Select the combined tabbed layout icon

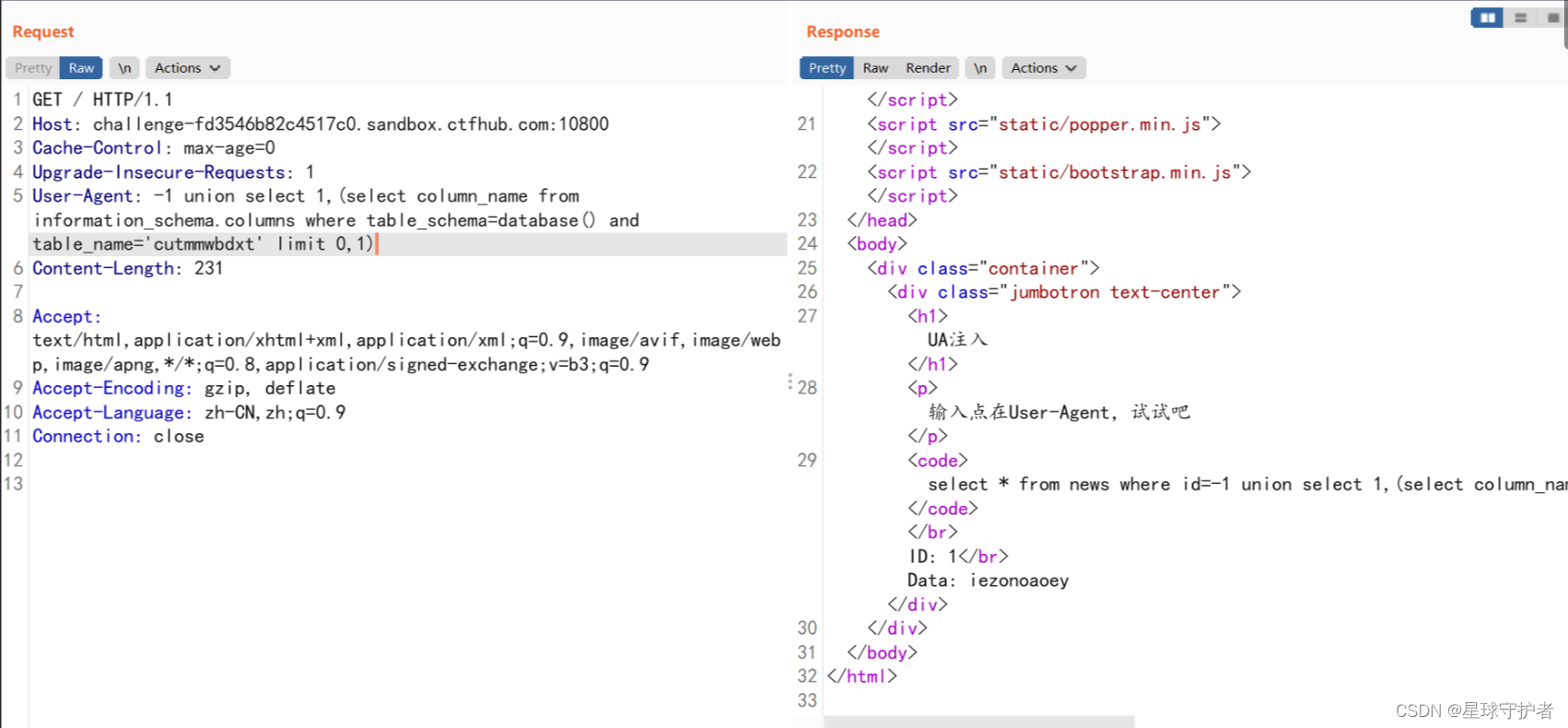click(x=1552, y=18)
